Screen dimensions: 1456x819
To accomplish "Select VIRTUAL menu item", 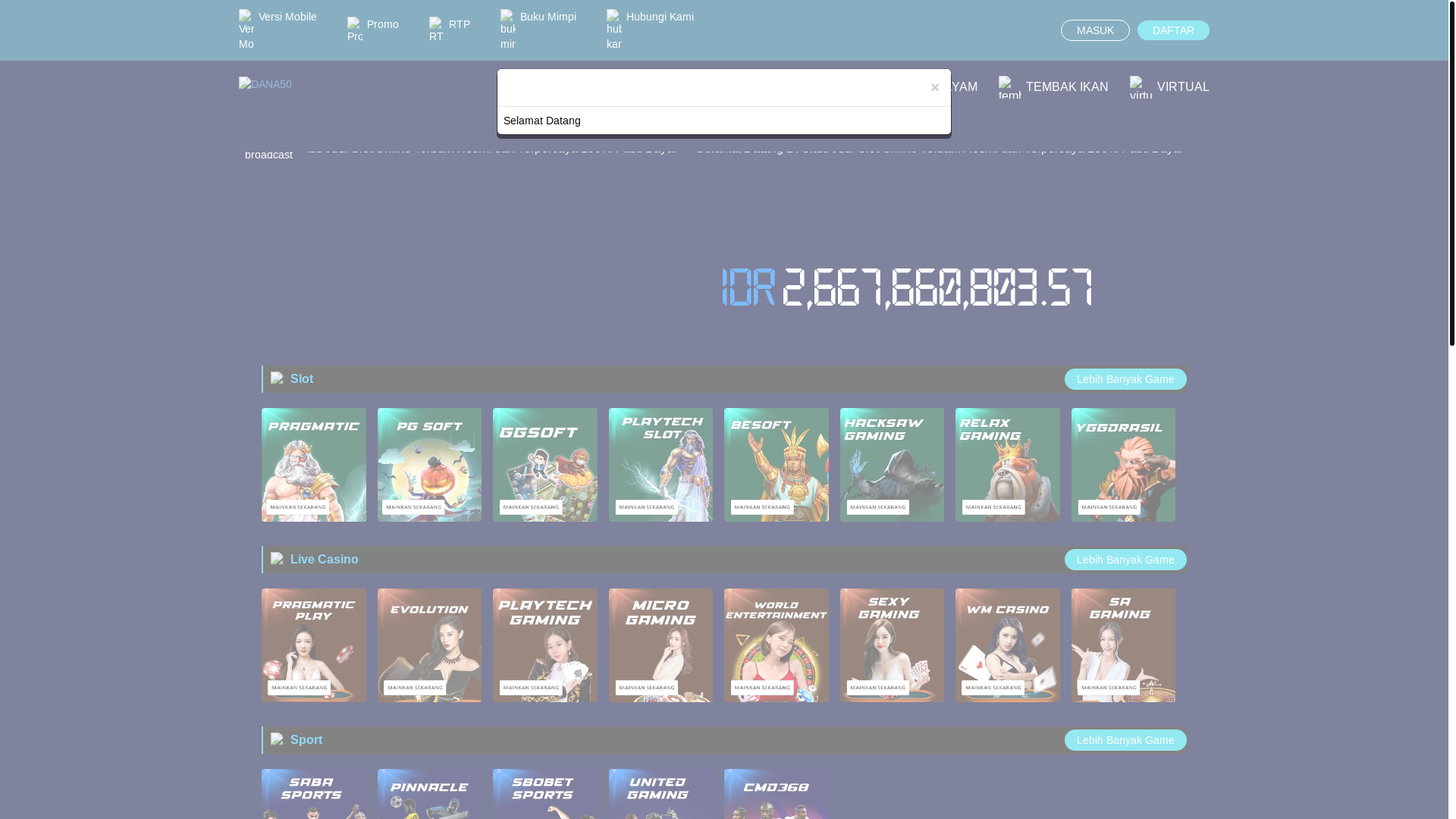I will (x=1169, y=87).
